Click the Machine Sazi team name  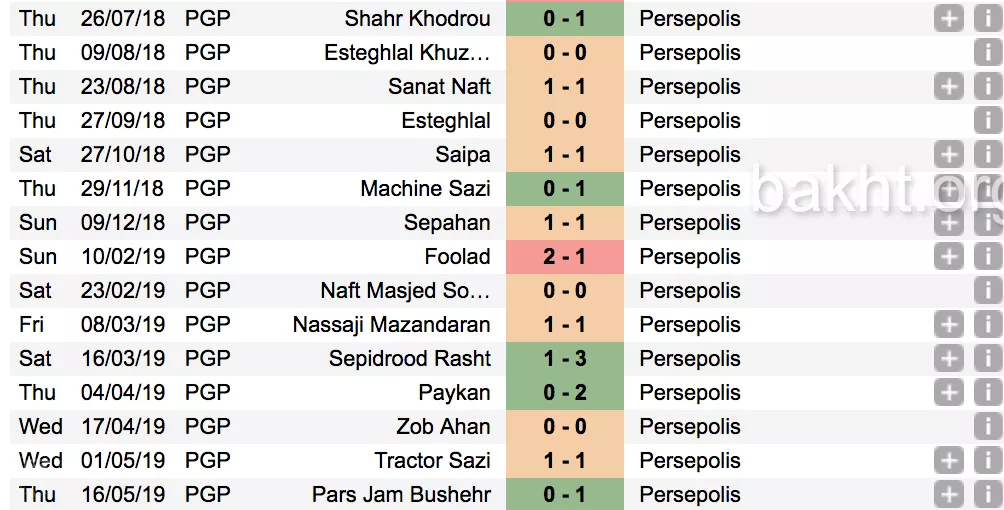coord(425,189)
